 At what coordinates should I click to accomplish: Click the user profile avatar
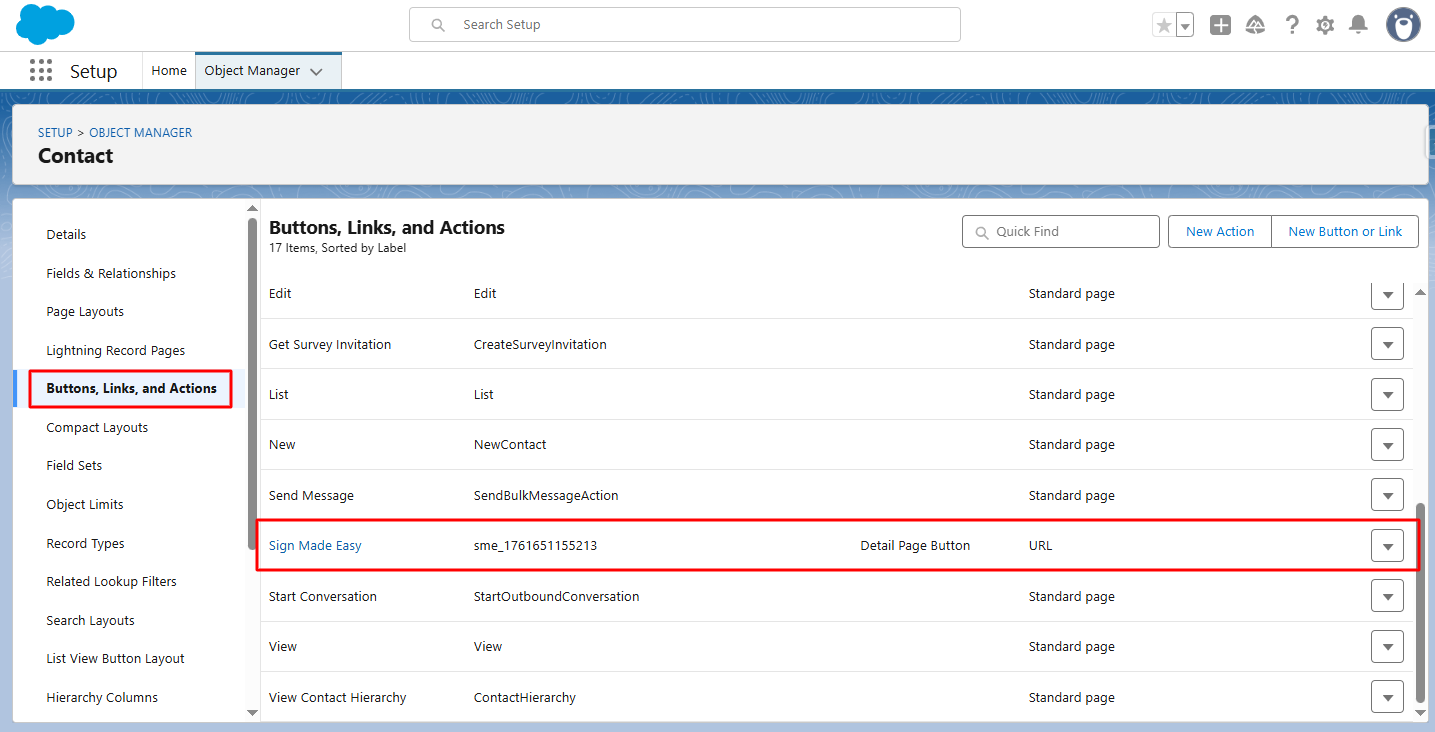click(1403, 25)
